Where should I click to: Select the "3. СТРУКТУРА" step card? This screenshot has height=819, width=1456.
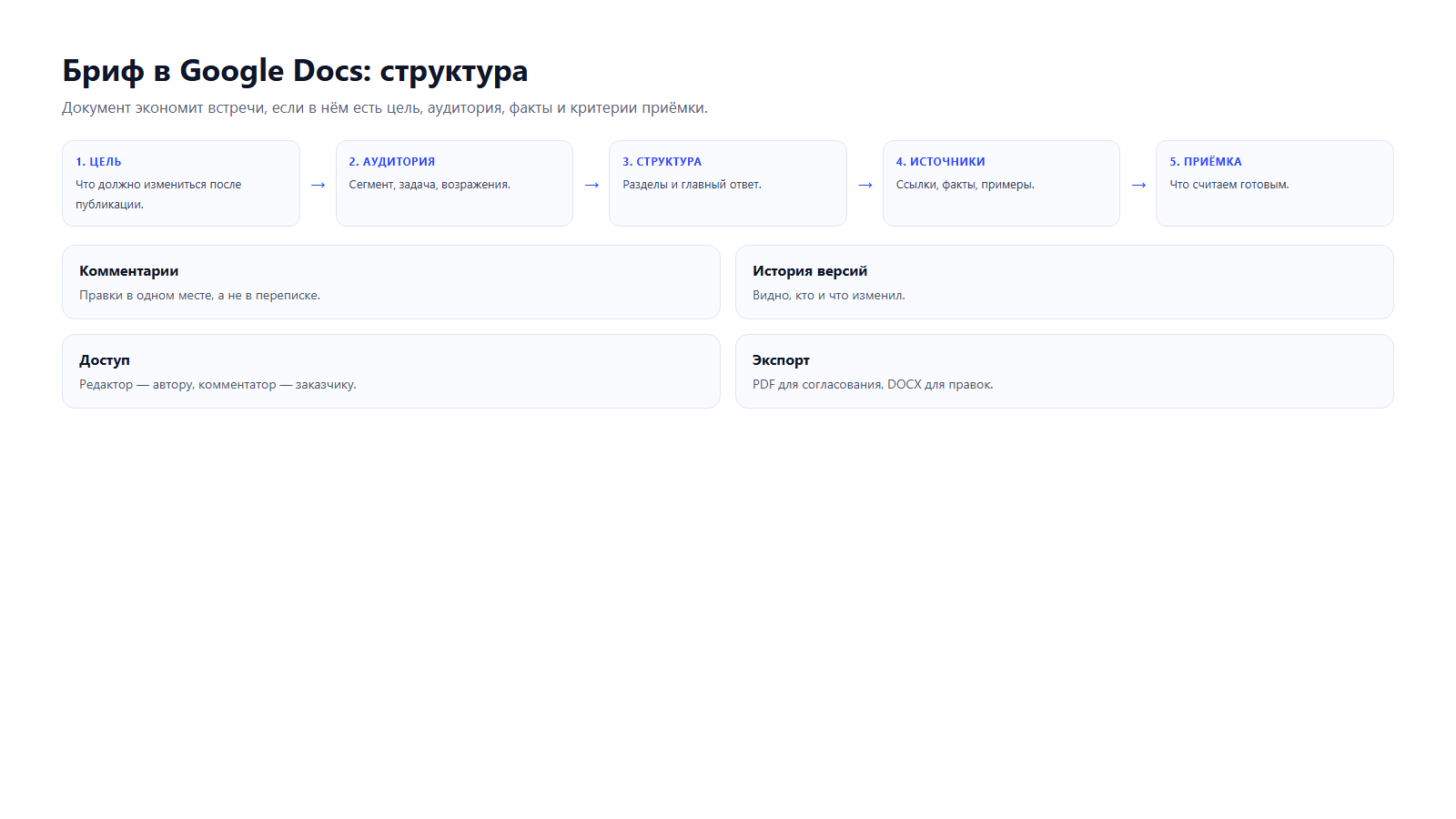(728, 183)
